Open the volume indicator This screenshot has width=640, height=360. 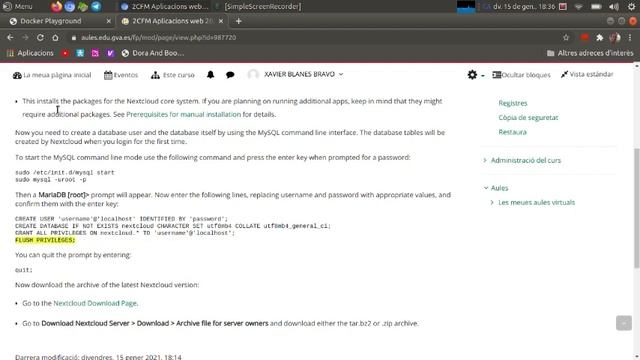tap(613, 6)
